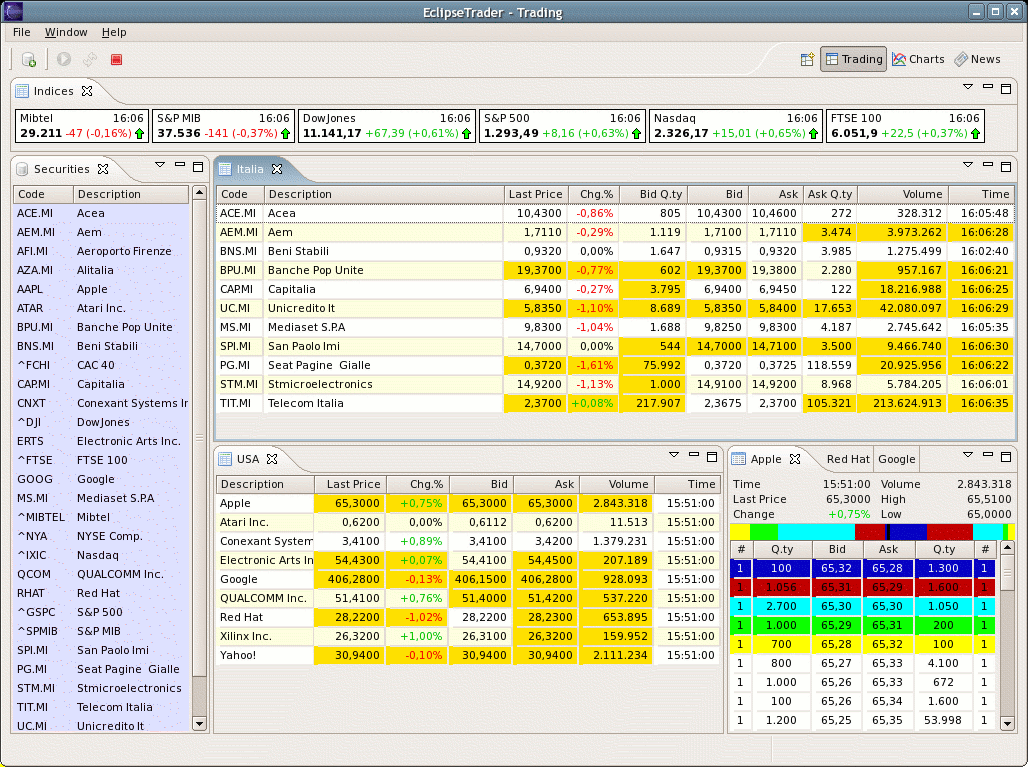Select Google in the Securities list
1028x767 pixels.
pyautogui.click(x=95, y=479)
